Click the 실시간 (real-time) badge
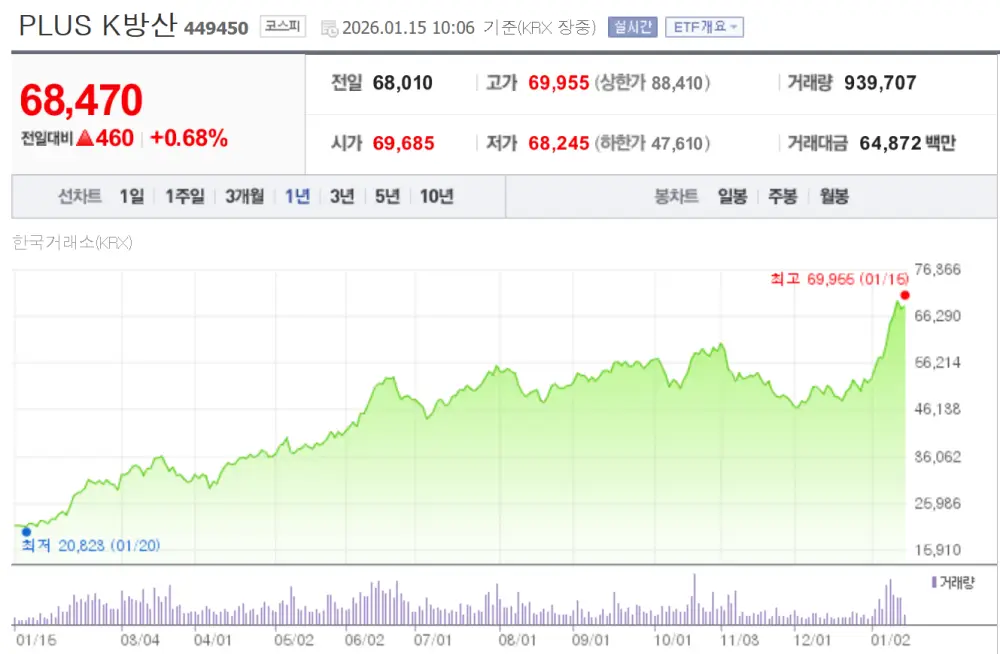 pos(632,27)
